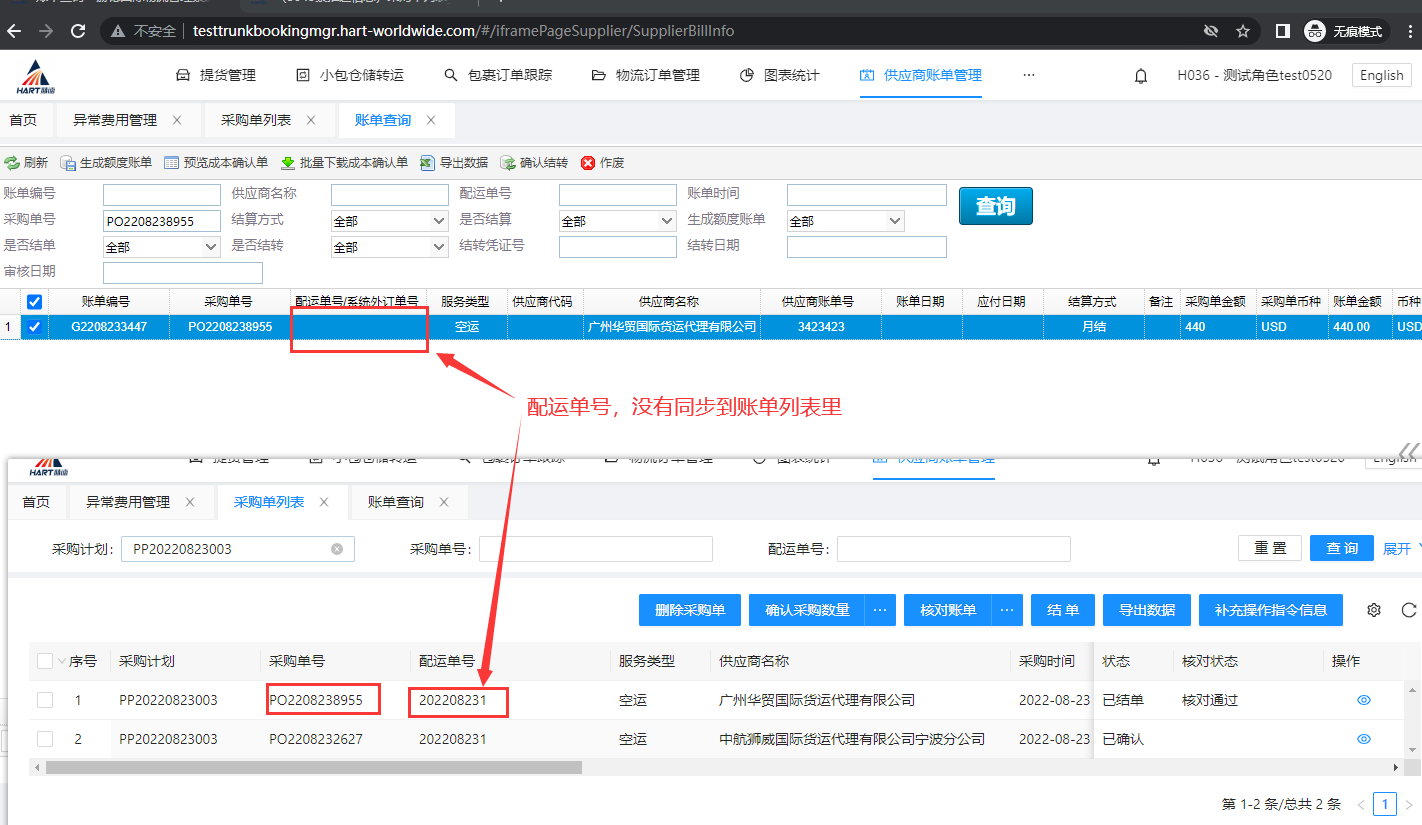This screenshot has width=1422, height=825.
Task: Open the 物流订单管理 menu
Action: coord(645,75)
